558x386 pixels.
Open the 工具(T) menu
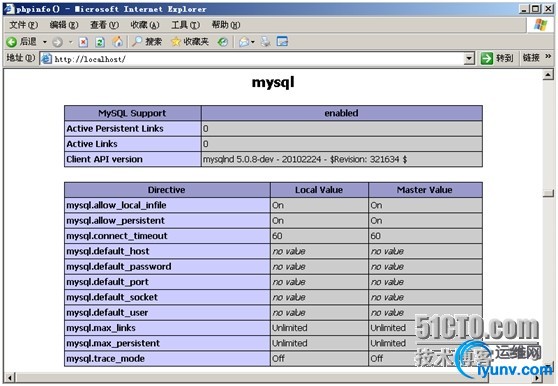click(185, 25)
